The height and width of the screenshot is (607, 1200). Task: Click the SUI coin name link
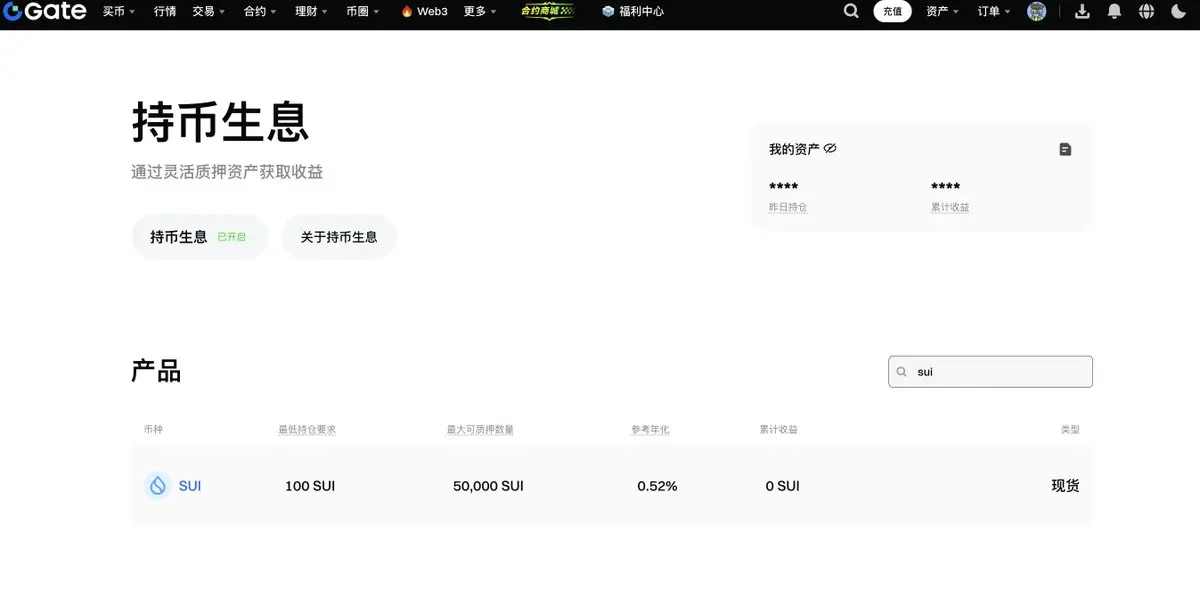[190, 486]
